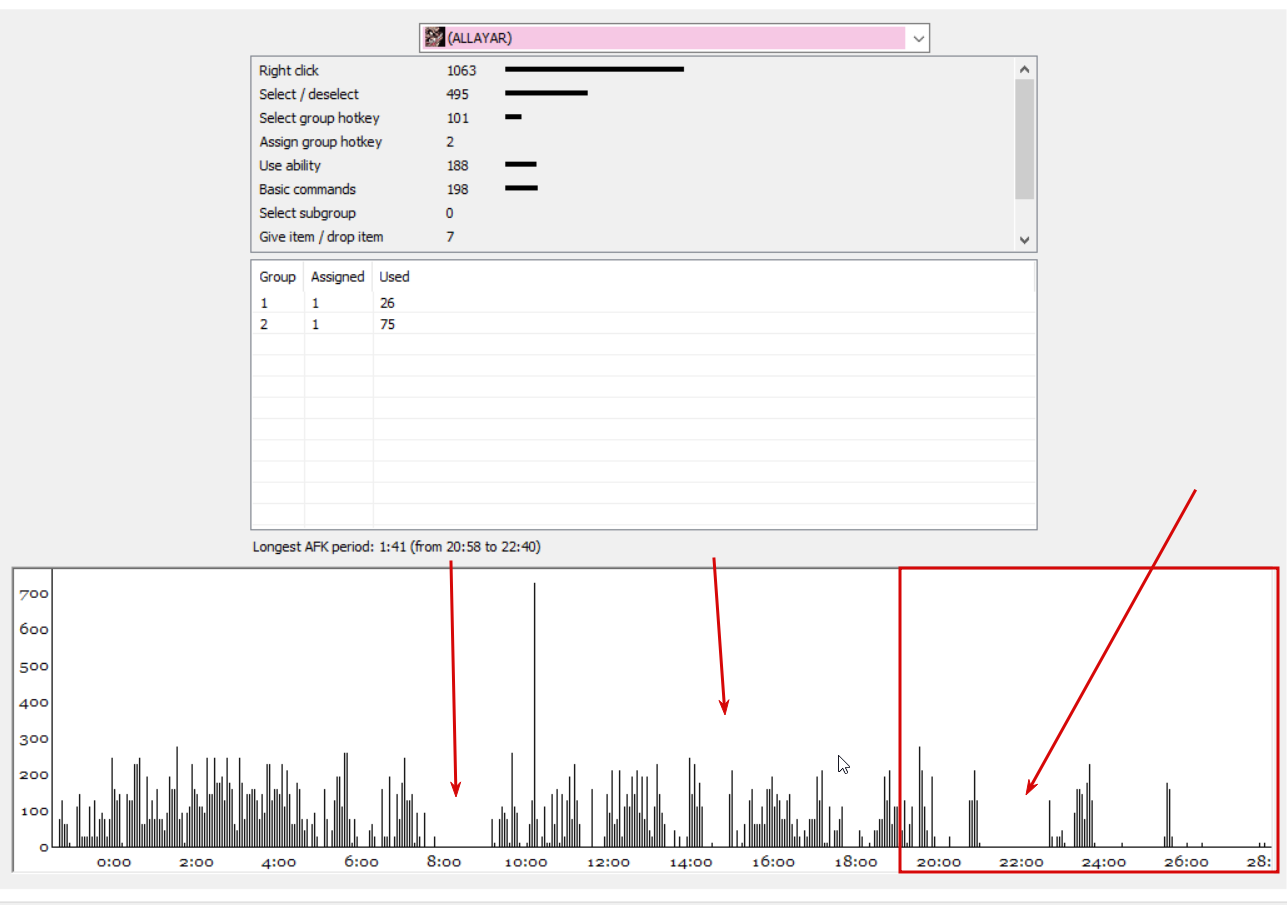
Task: Click the player portrait icon beside (ALLAYAR)
Action: click(x=434, y=38)
